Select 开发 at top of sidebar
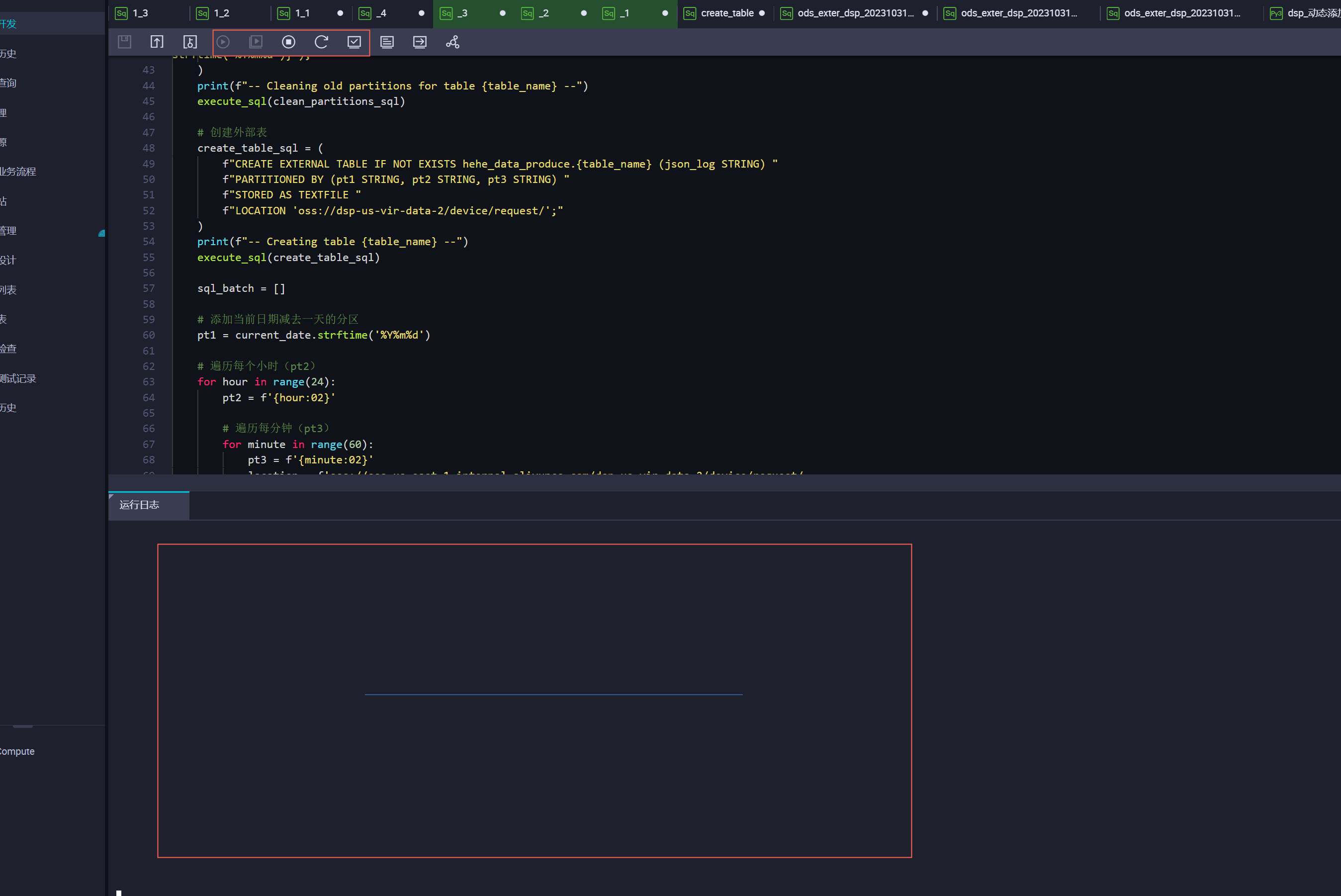This screenshot has width=1341, height=896. [x=8, y=24]
